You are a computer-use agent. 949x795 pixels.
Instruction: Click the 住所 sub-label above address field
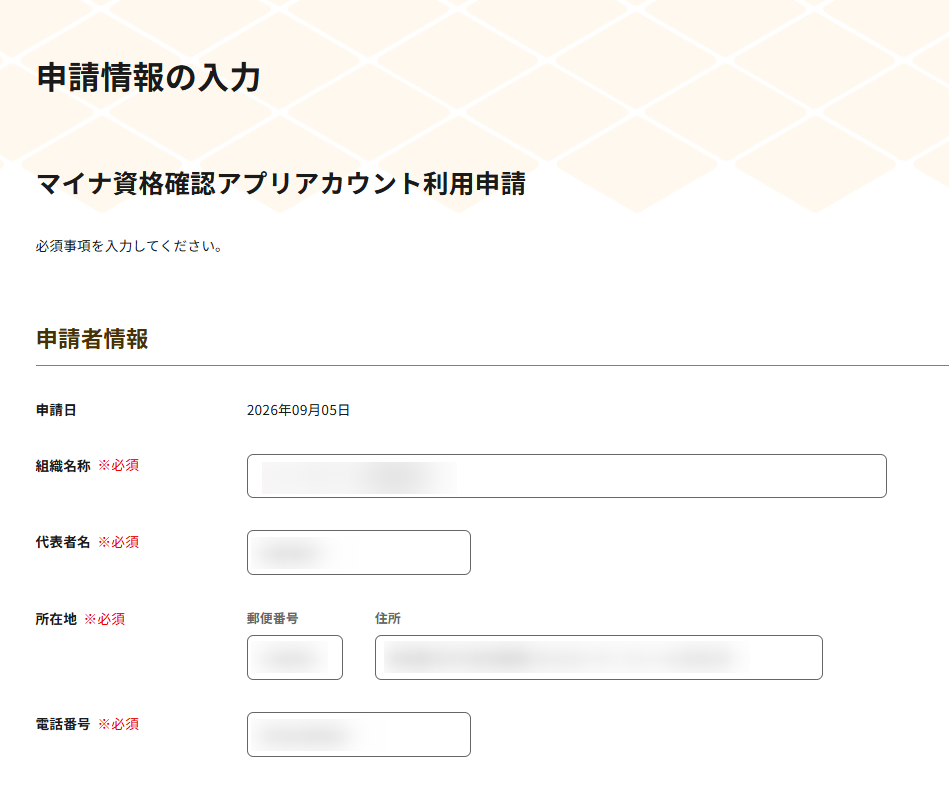point(388,618)
